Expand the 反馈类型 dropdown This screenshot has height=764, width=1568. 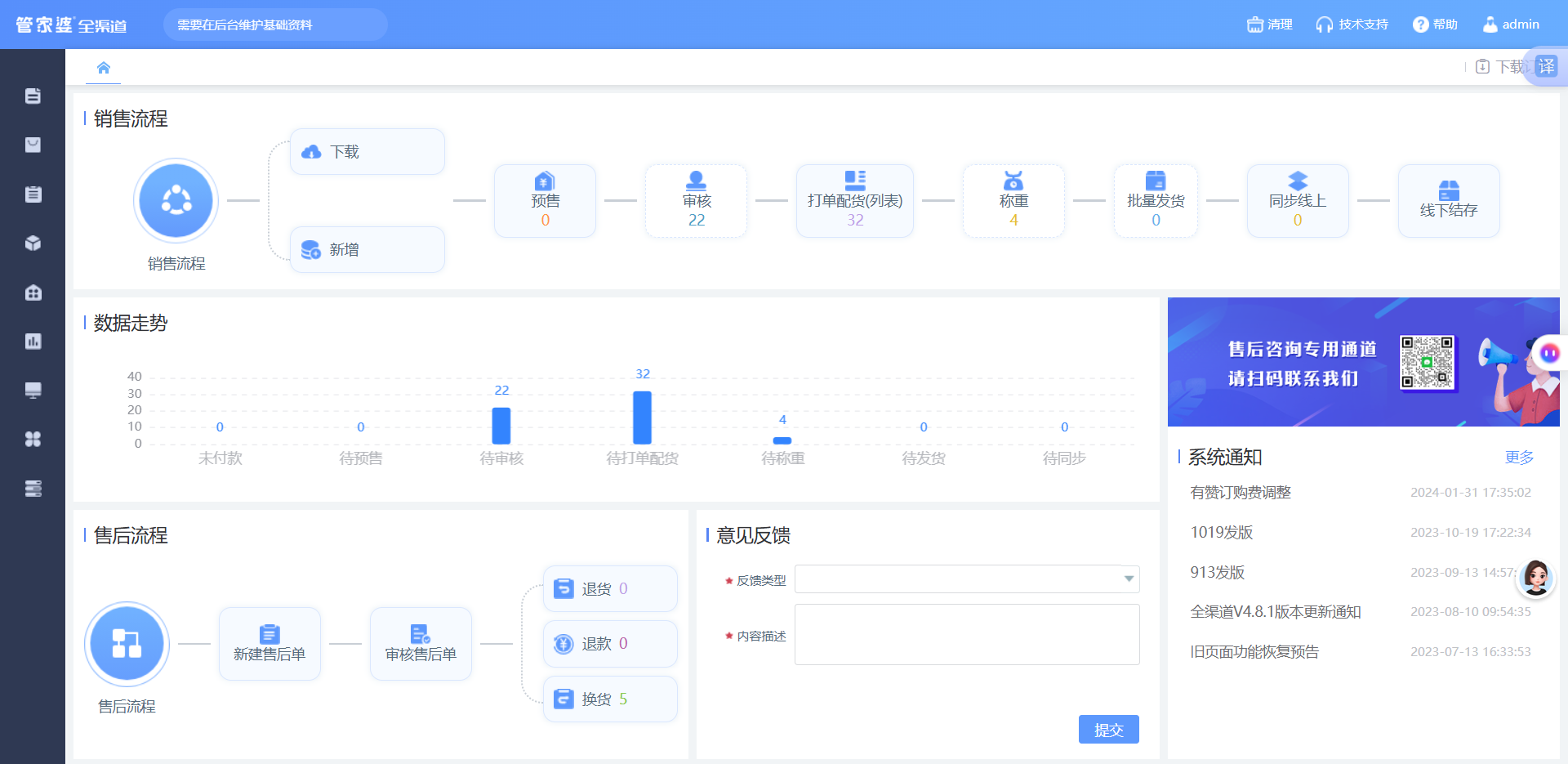tap(967, 579)
